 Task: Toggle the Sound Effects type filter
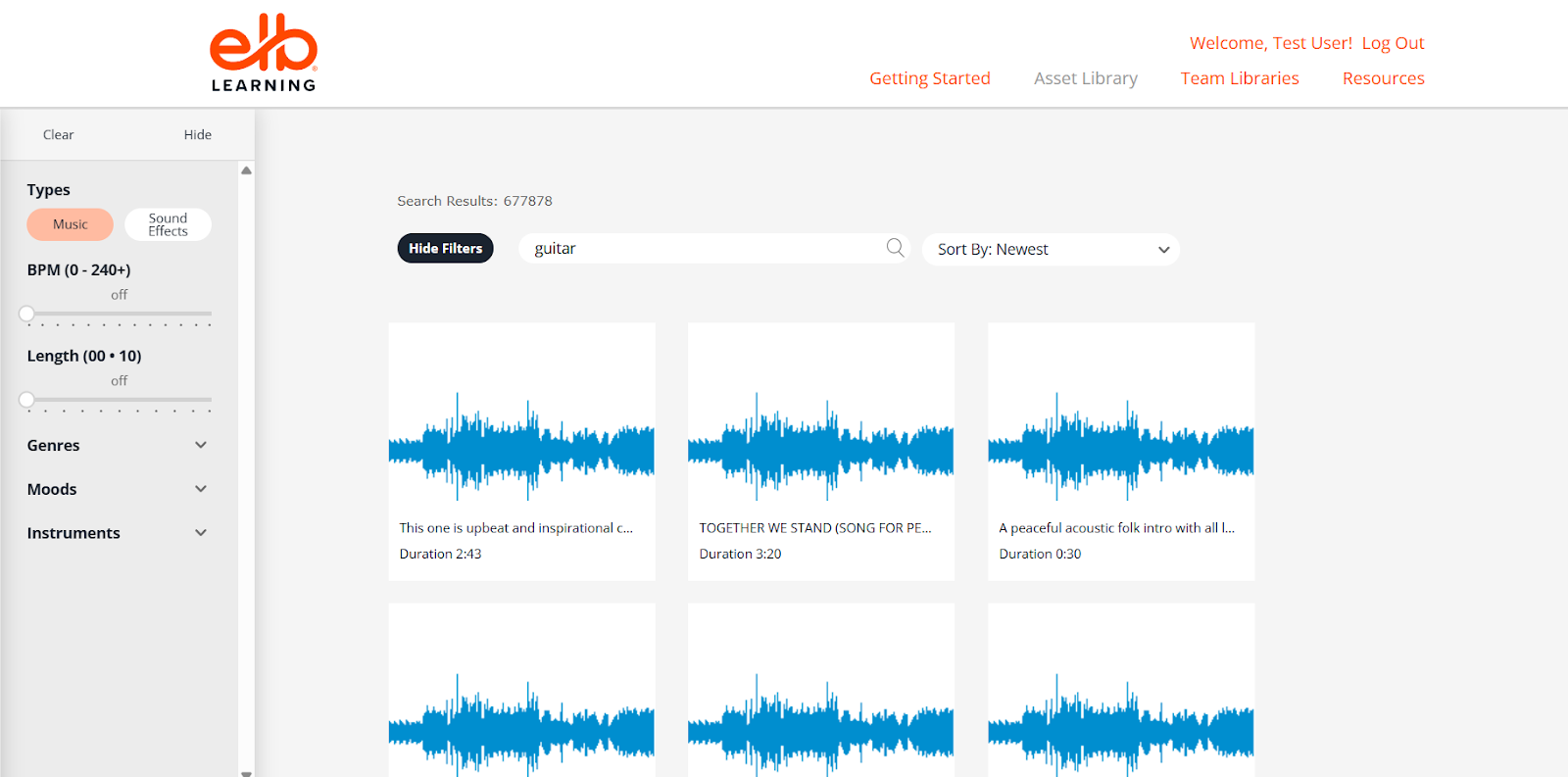pos(168,224)
